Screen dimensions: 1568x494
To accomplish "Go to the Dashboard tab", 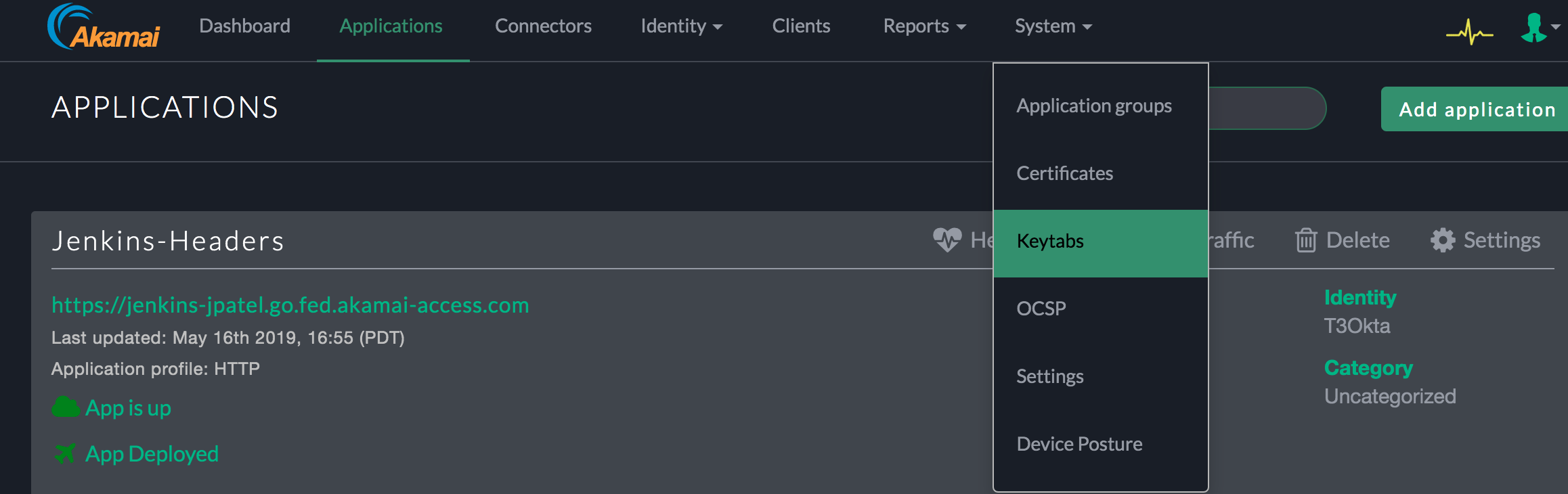I will 244,26.
